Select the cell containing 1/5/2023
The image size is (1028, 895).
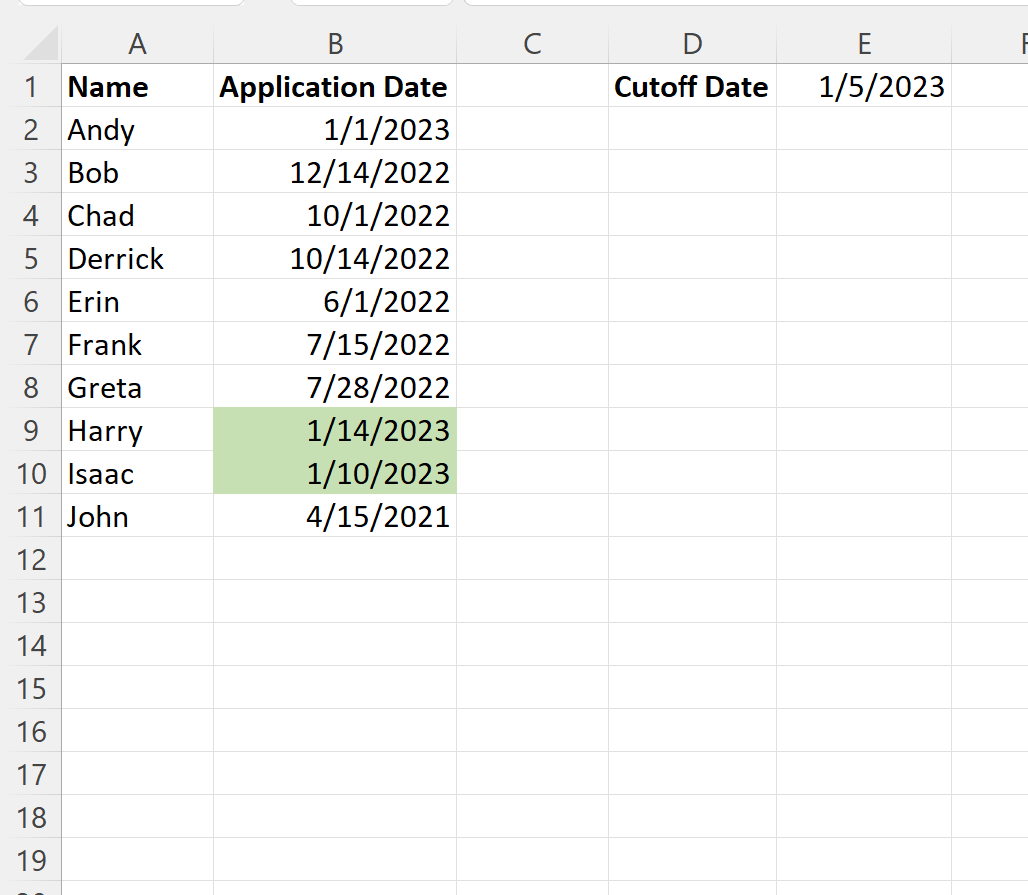coord(864,86)
